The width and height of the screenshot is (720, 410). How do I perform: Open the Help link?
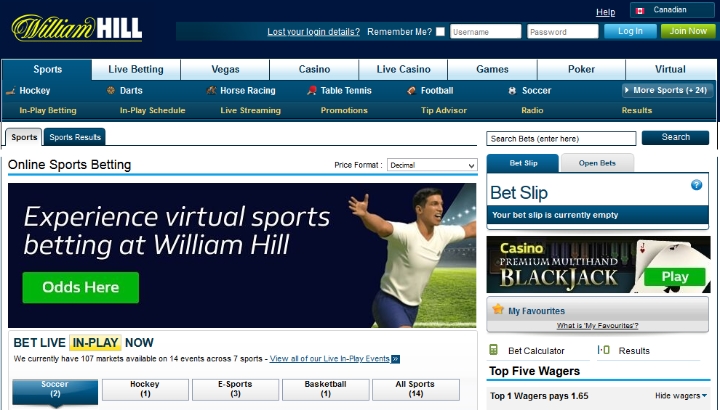605,12
